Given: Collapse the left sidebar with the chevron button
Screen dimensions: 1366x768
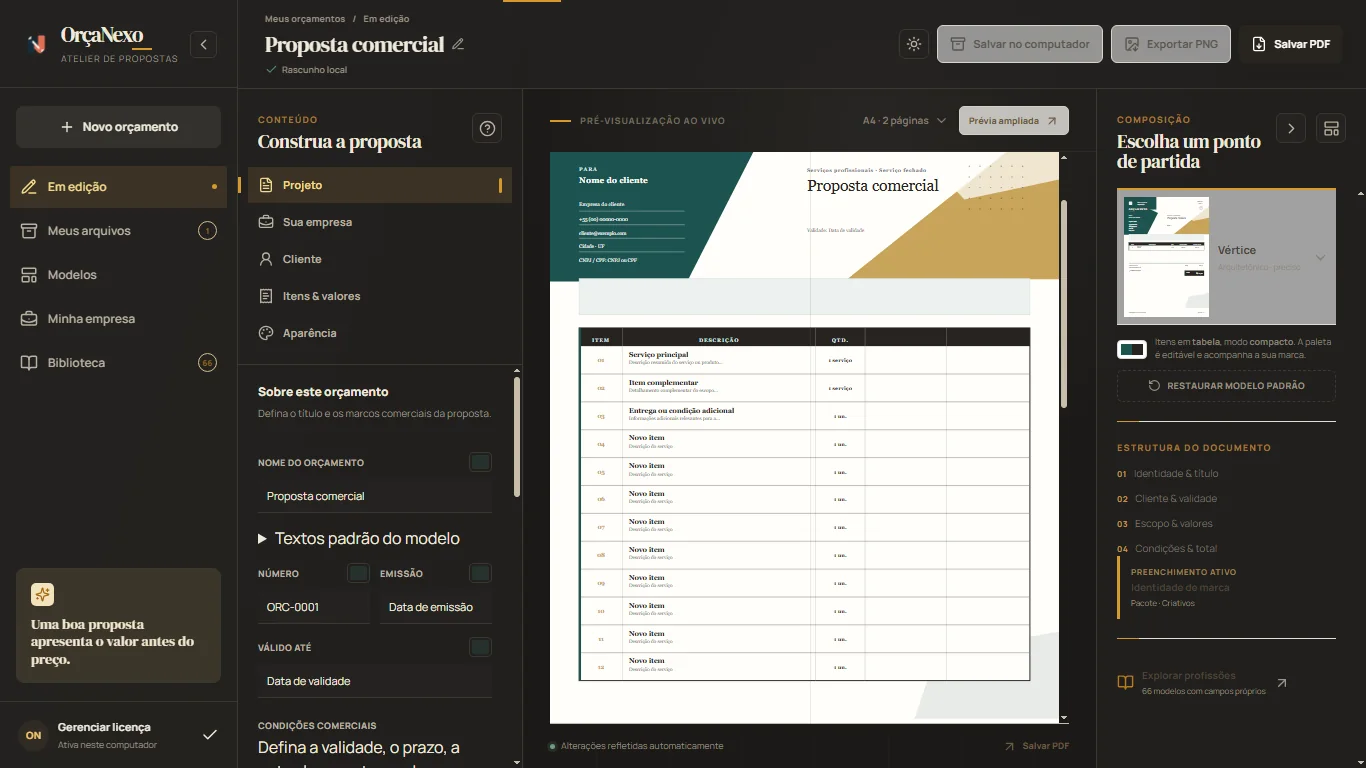Looking at the screenshot, I should pos(203,44).
